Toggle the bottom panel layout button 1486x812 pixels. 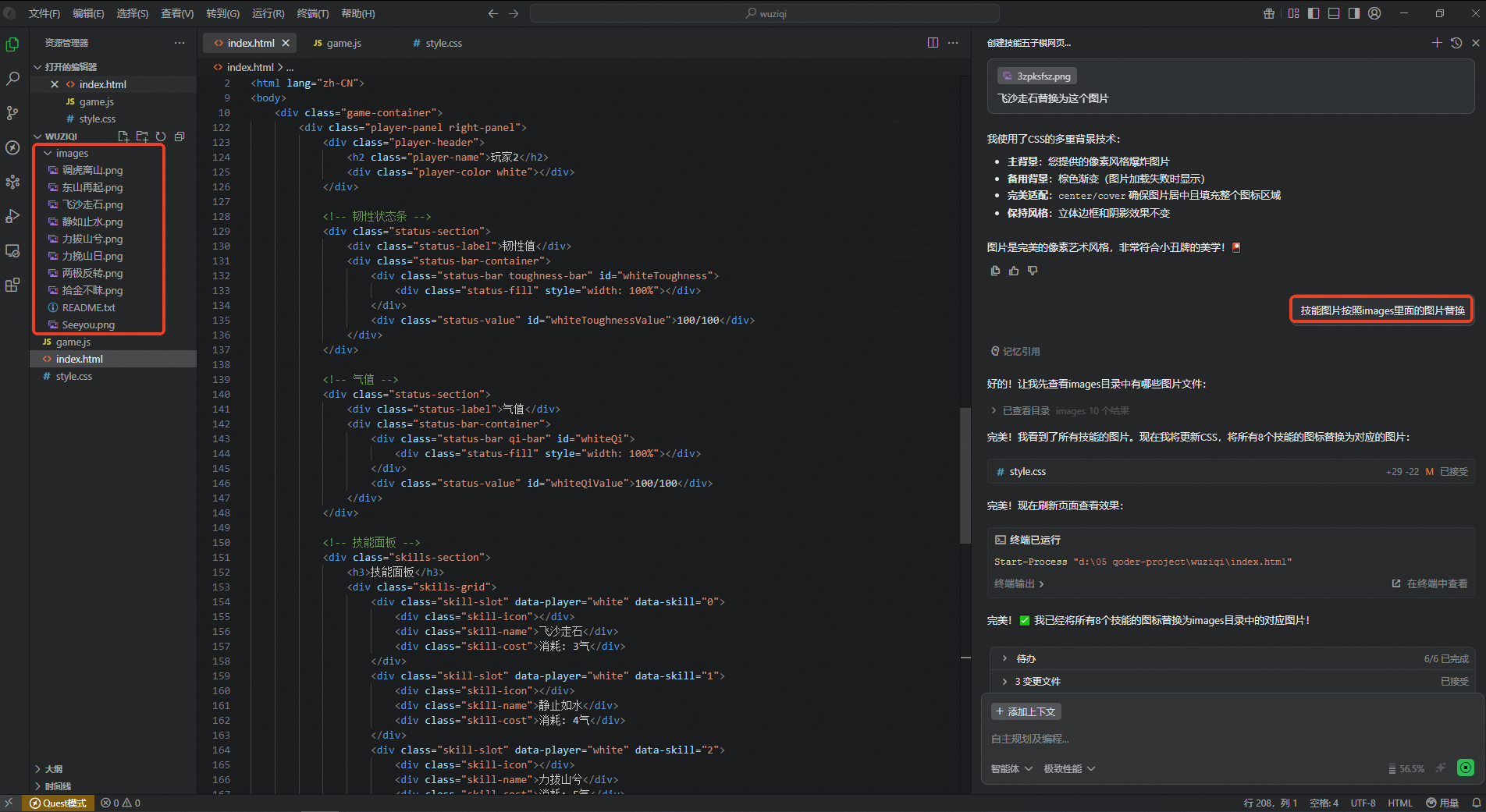click(1334, 13)
